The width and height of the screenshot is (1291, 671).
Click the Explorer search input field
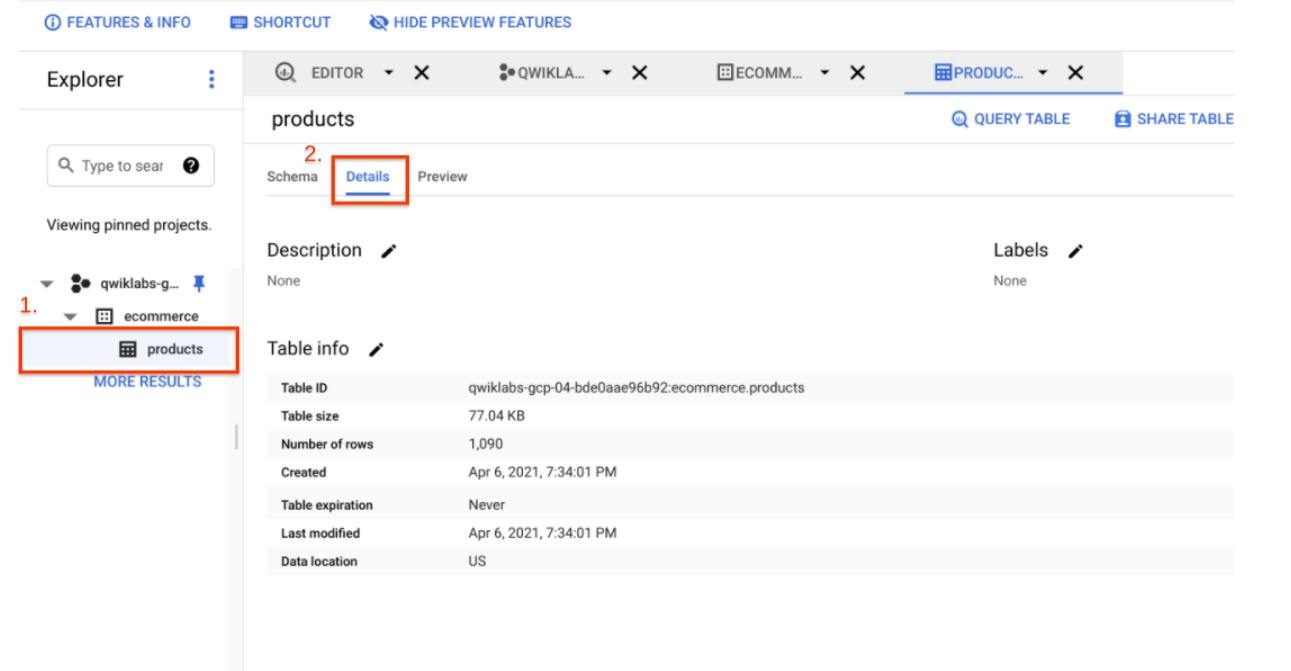pyautogui.click(x=120, y=166)
